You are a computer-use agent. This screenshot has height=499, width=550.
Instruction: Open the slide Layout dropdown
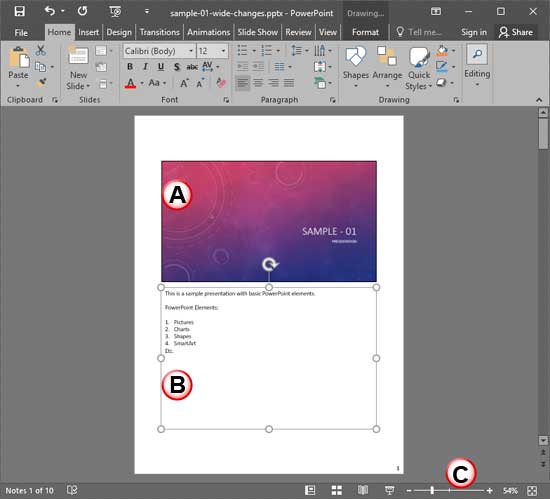[x=104, y=51]
